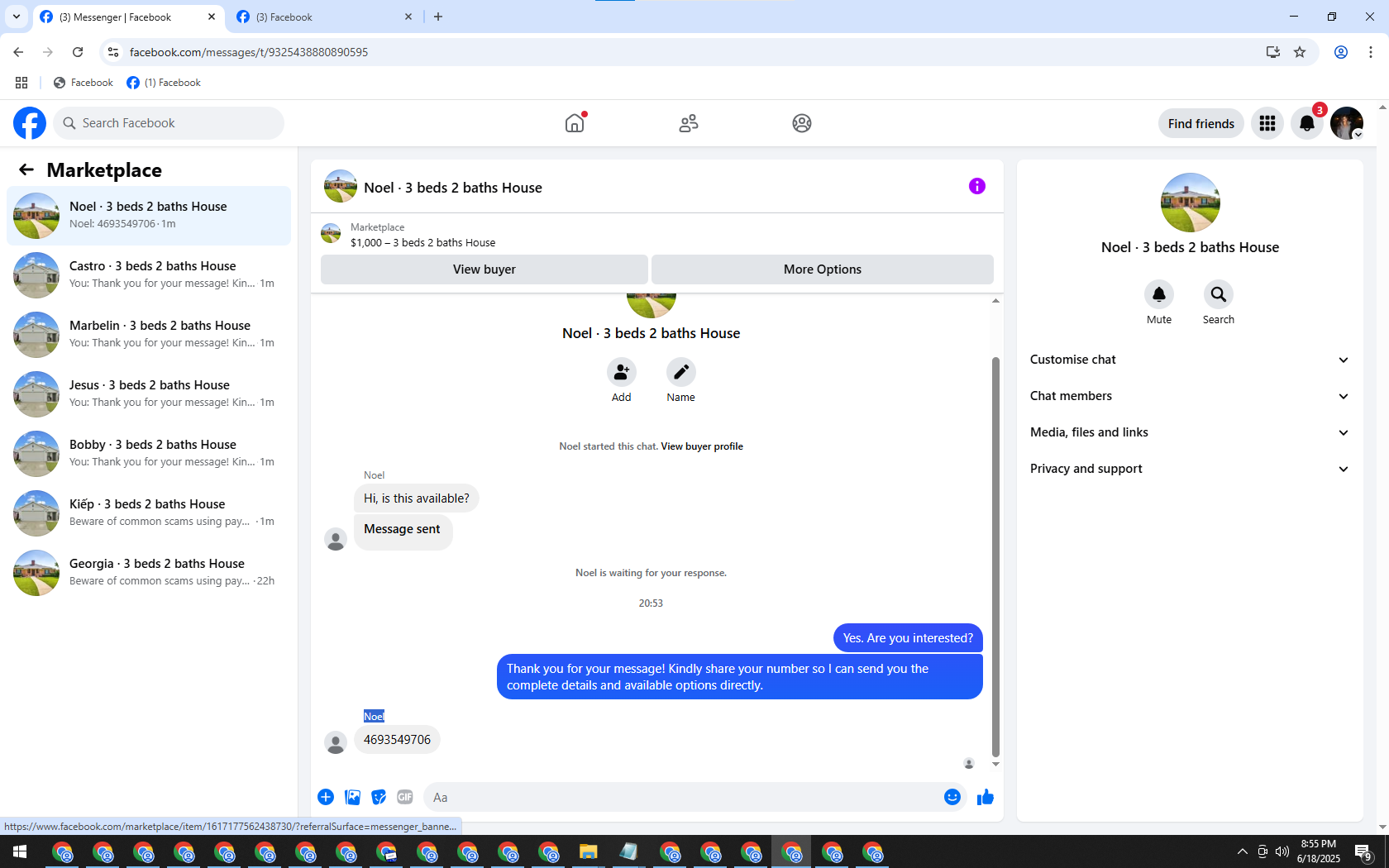Close the Messenger | Facebook tab
The height and width of the screenshot is (868, 1389).
(x=212, y=17)
